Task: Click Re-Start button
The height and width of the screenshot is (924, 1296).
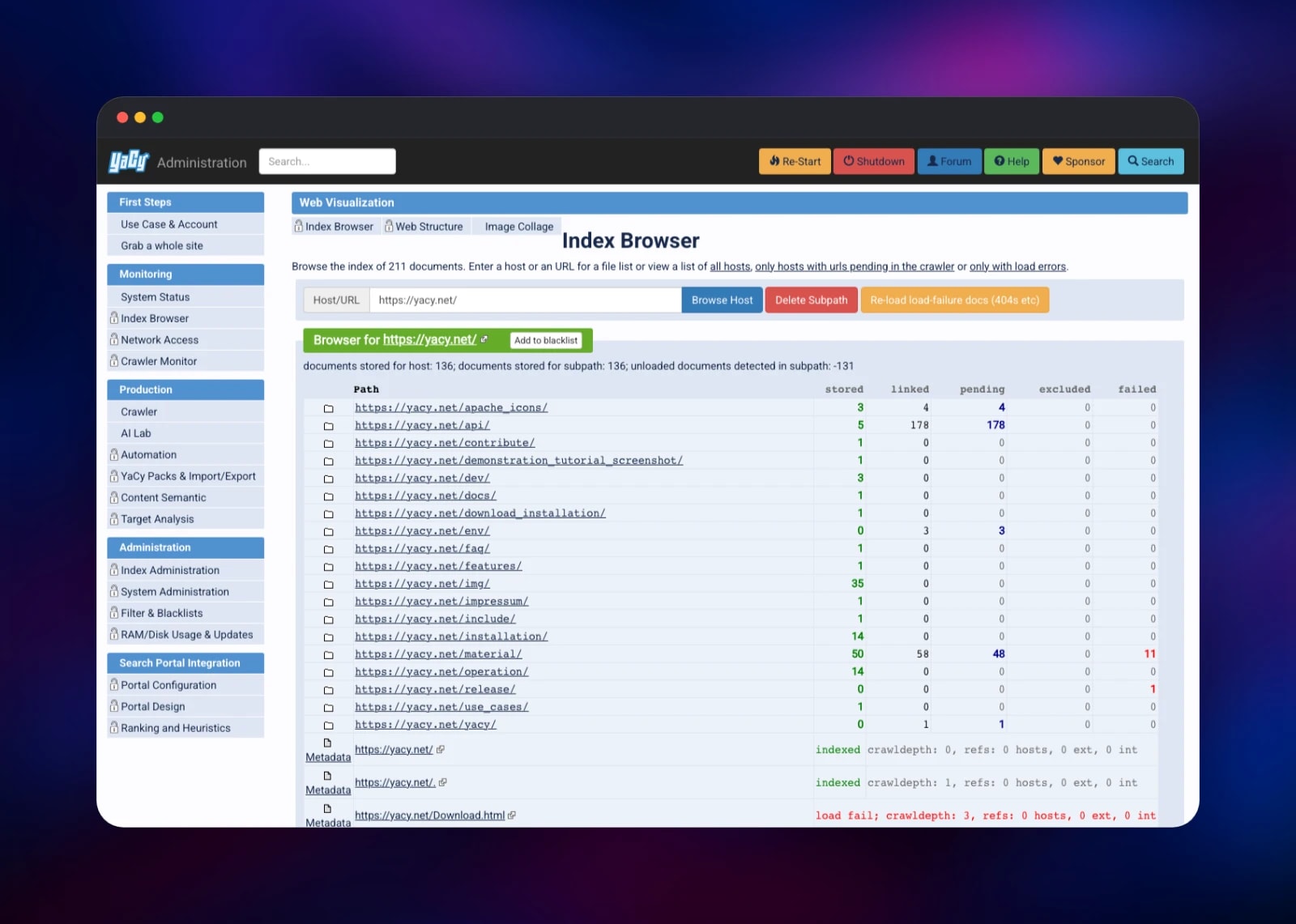Action: click(795, 161)
